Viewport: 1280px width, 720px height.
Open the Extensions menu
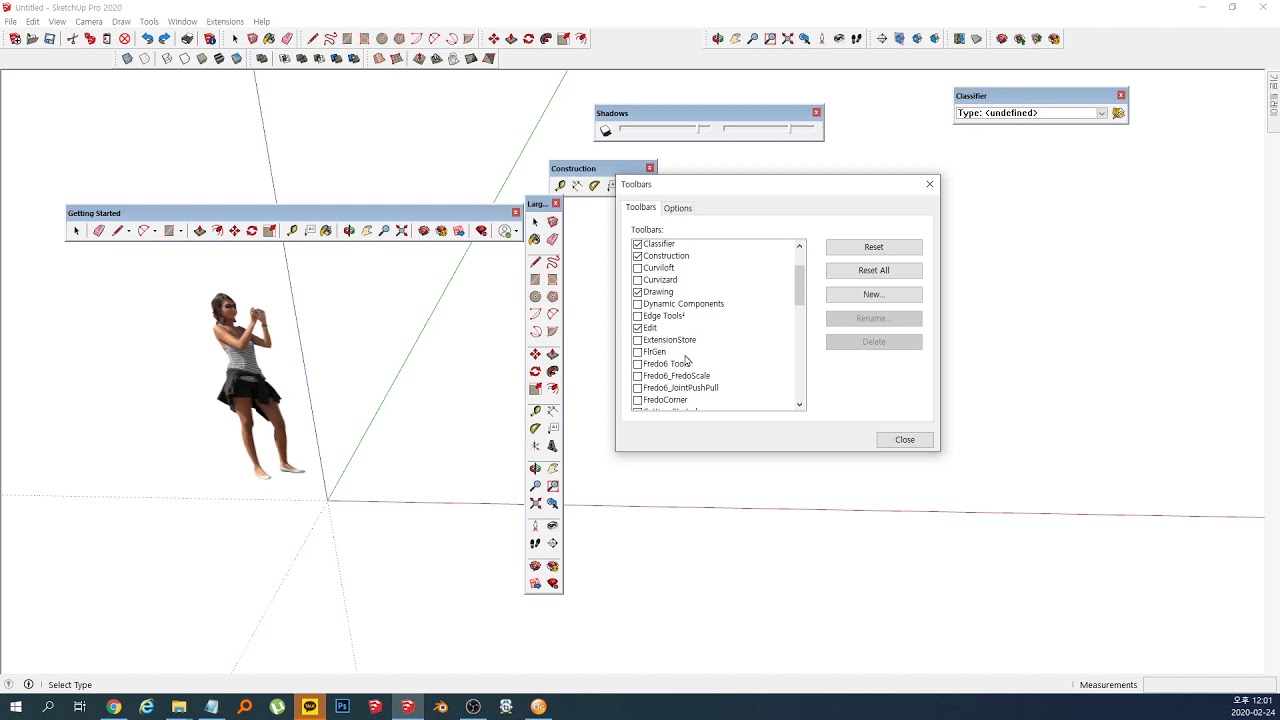click(x=224, y=21)
